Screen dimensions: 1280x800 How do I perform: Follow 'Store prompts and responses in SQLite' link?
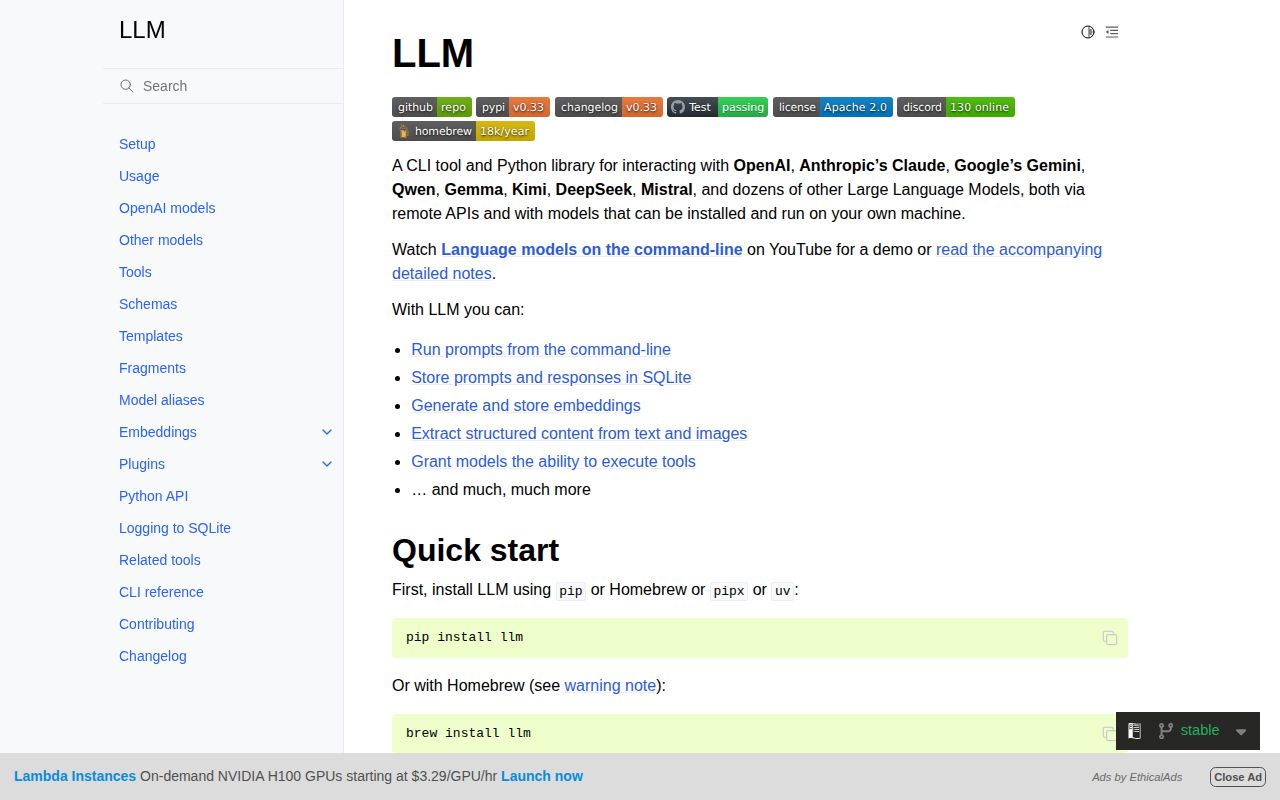point(551,378)
